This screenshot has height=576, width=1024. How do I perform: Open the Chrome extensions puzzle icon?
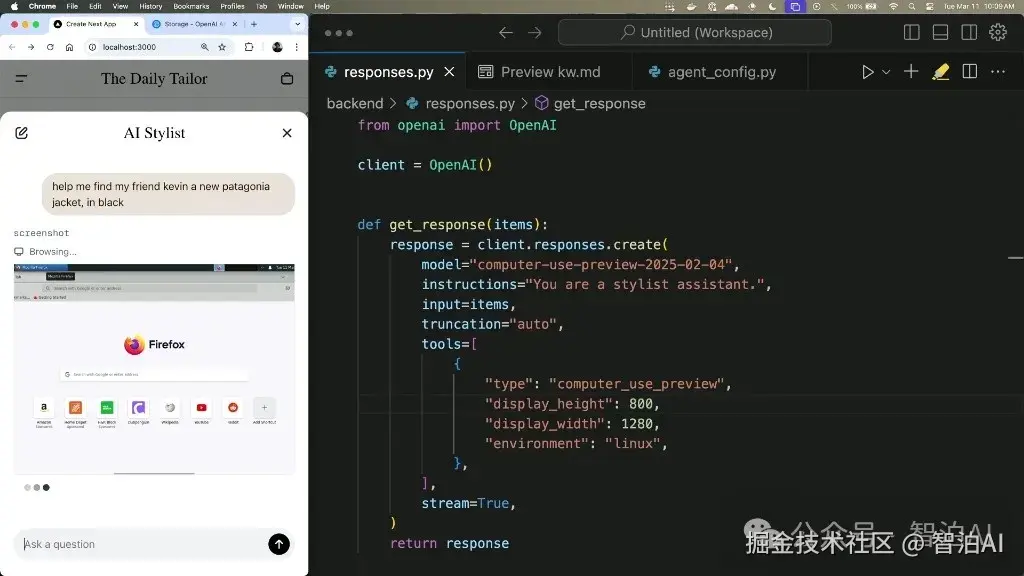click(249, 47)
